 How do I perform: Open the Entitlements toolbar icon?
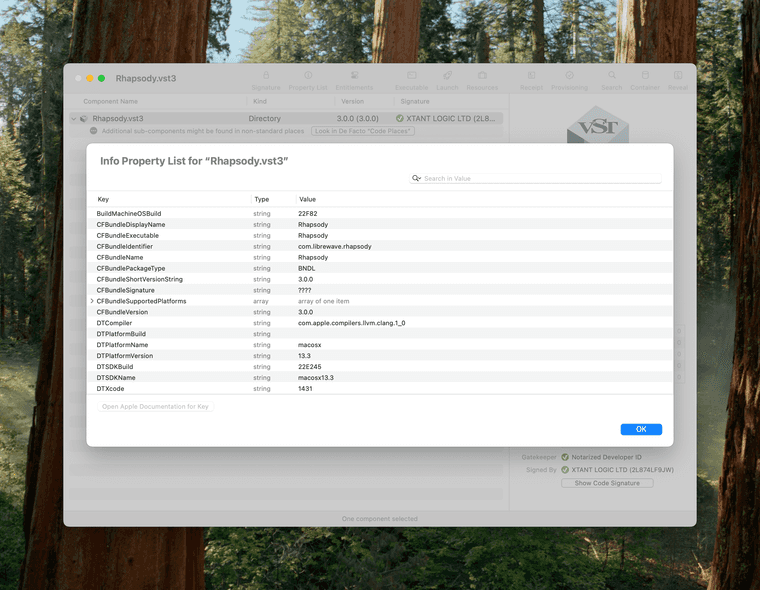354,80
